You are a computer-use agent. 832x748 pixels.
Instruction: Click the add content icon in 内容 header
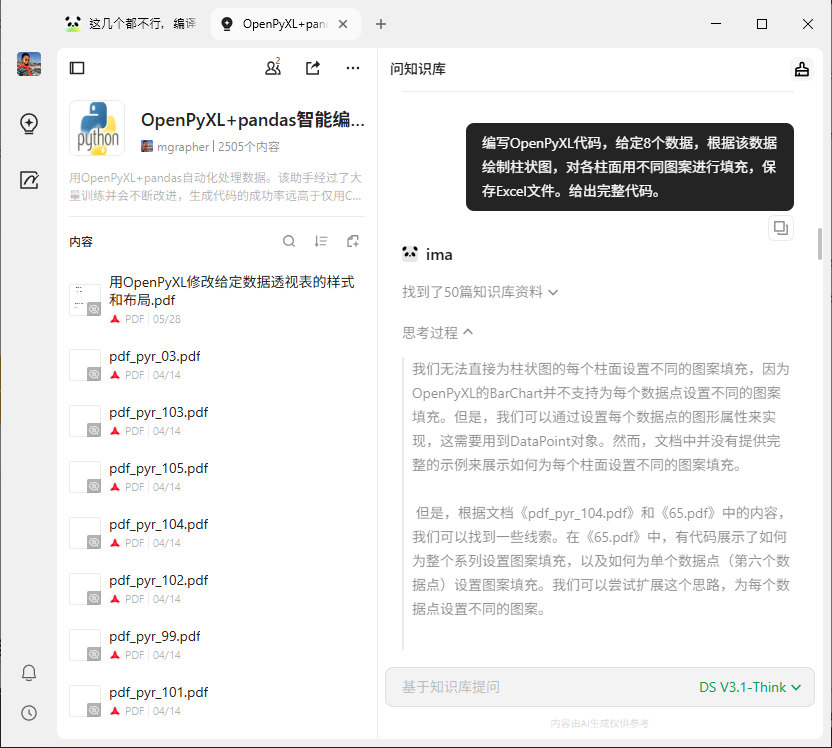[352, 241]
